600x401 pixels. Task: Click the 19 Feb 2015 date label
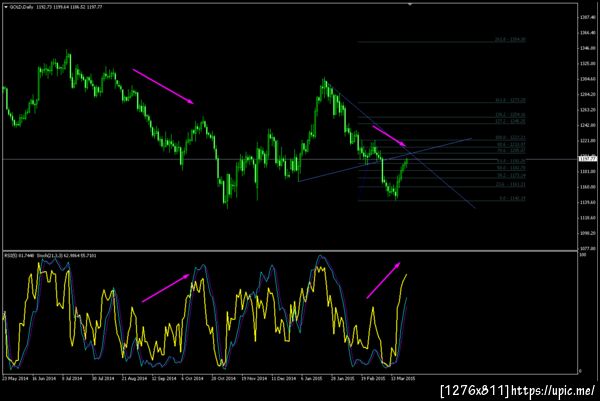pos(373,378)
